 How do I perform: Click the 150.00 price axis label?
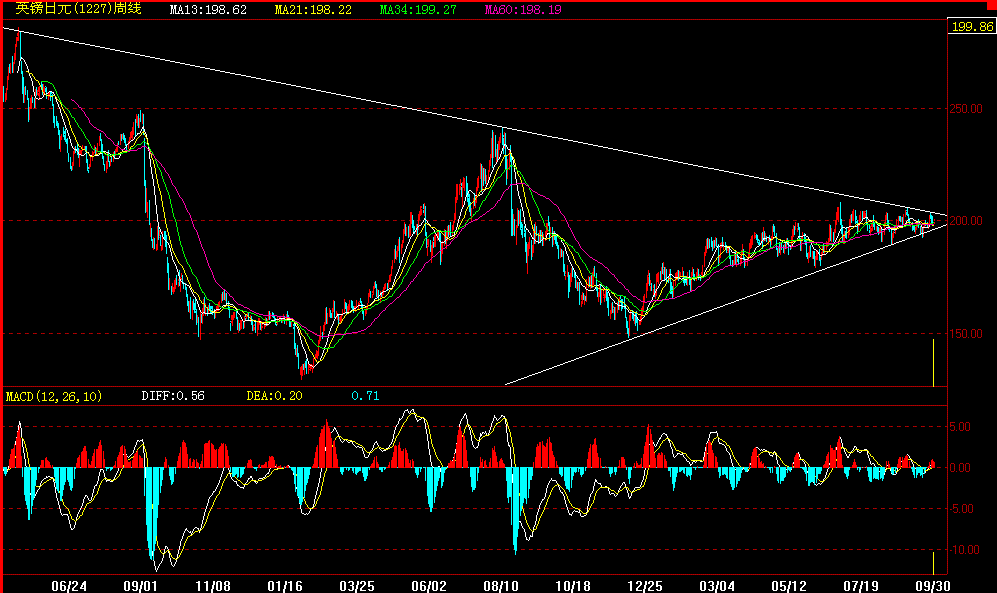(966, 334)
